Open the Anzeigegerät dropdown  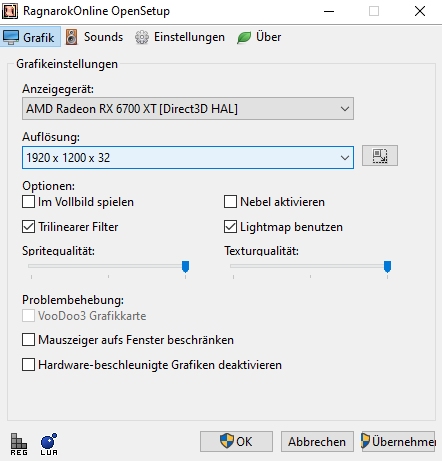coord(188,109)
